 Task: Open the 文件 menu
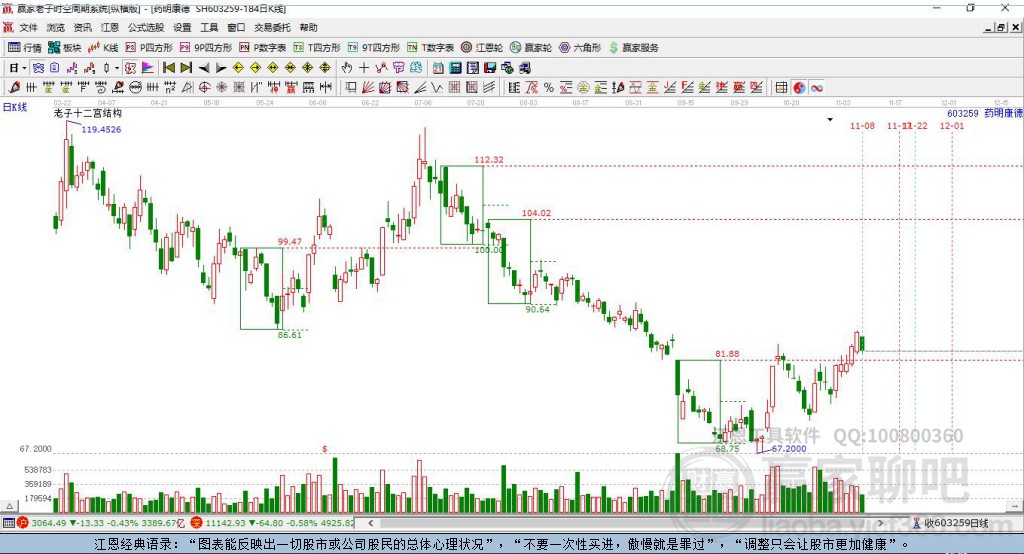tap(29, 27)
